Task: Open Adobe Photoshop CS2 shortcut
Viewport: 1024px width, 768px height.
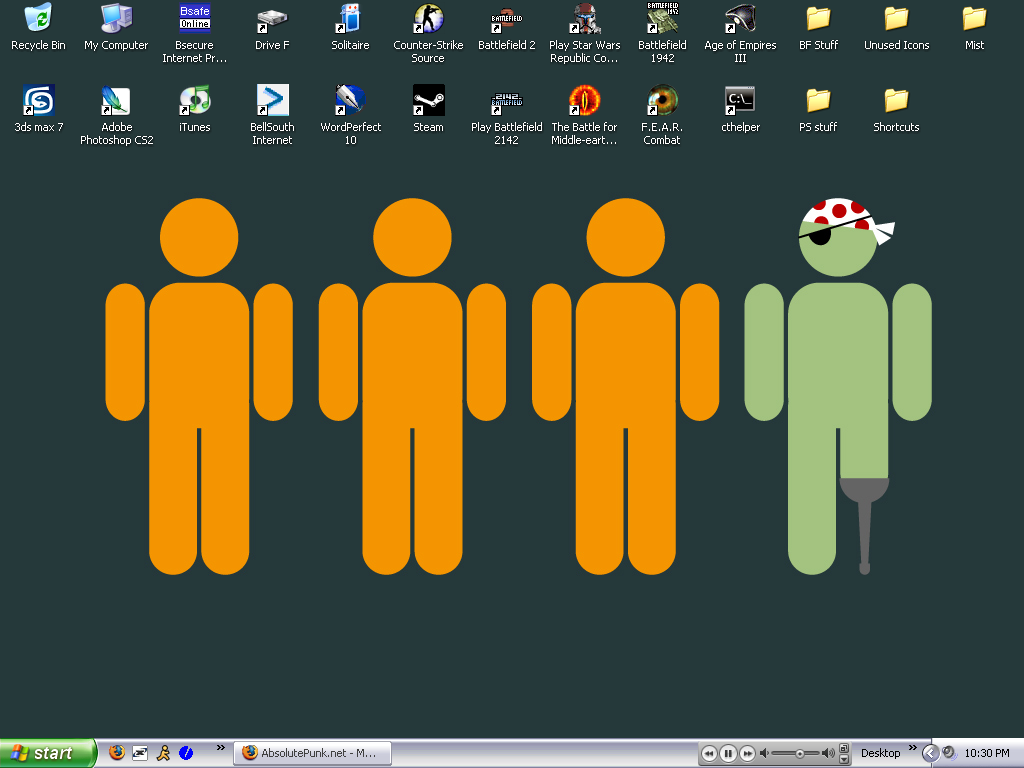Action: click(116, 101)
